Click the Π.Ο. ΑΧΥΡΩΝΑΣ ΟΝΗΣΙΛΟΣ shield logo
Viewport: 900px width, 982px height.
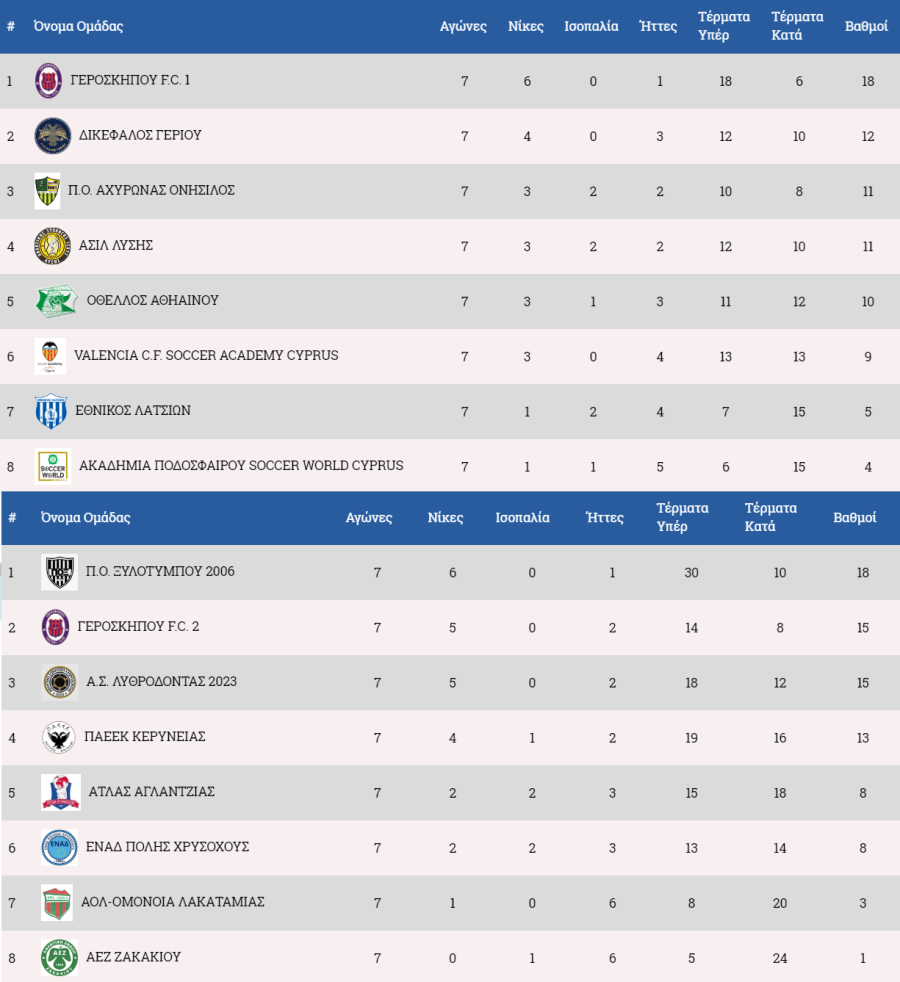[48, 191]
